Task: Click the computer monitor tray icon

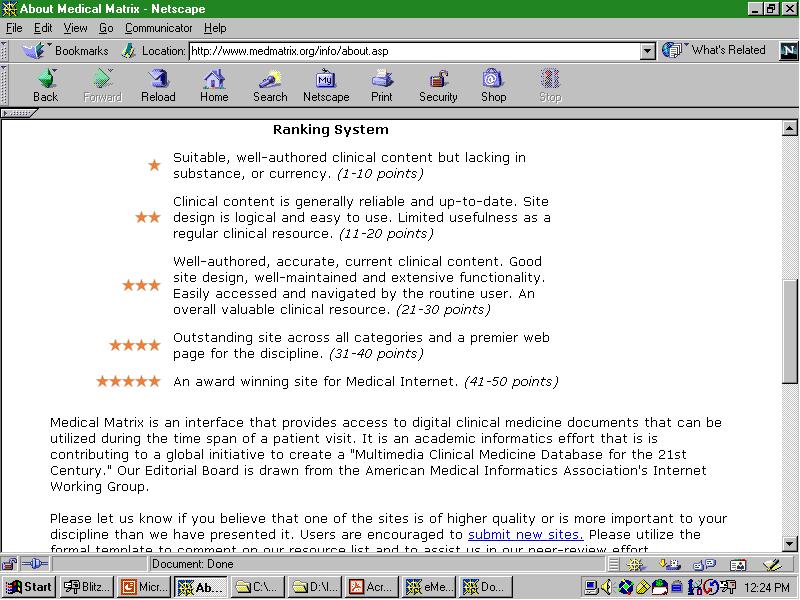Action: tap(591, 587)
